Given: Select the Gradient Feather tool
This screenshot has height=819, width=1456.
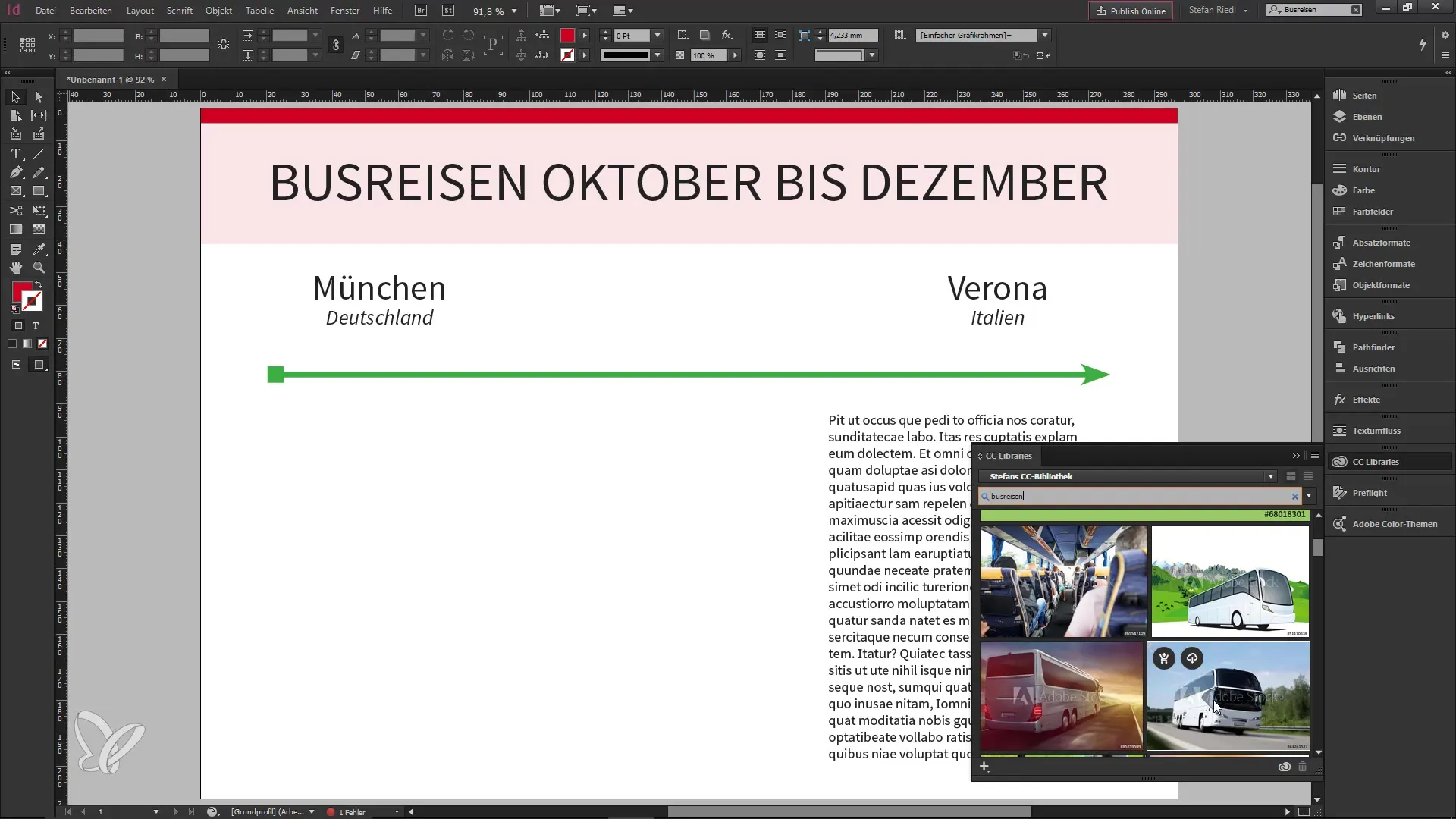Looking at the screenshot, I should 39,229.
